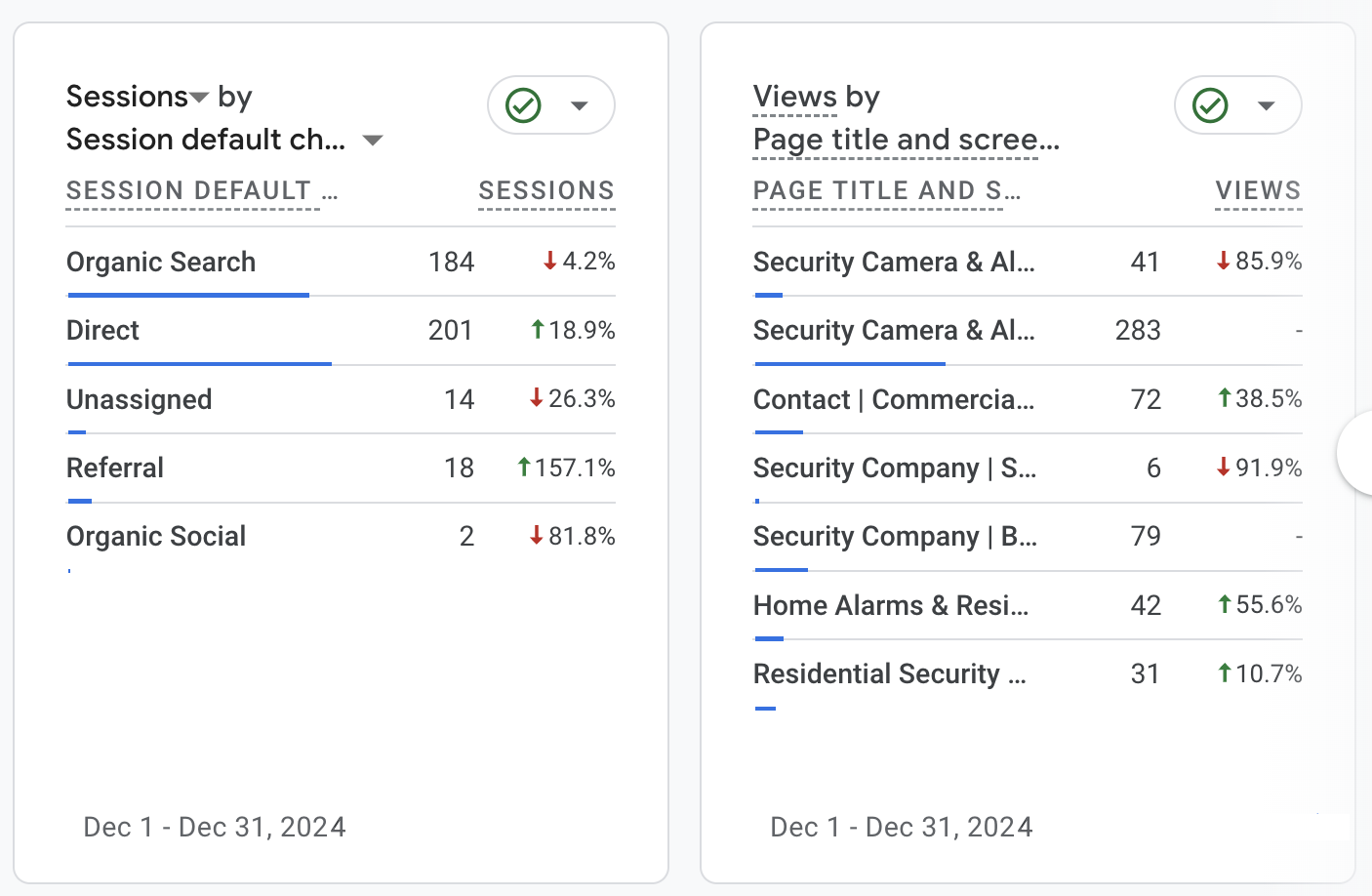Open the Contact | Commercial page row
The image size is (1372, 896).
(893, 400)
